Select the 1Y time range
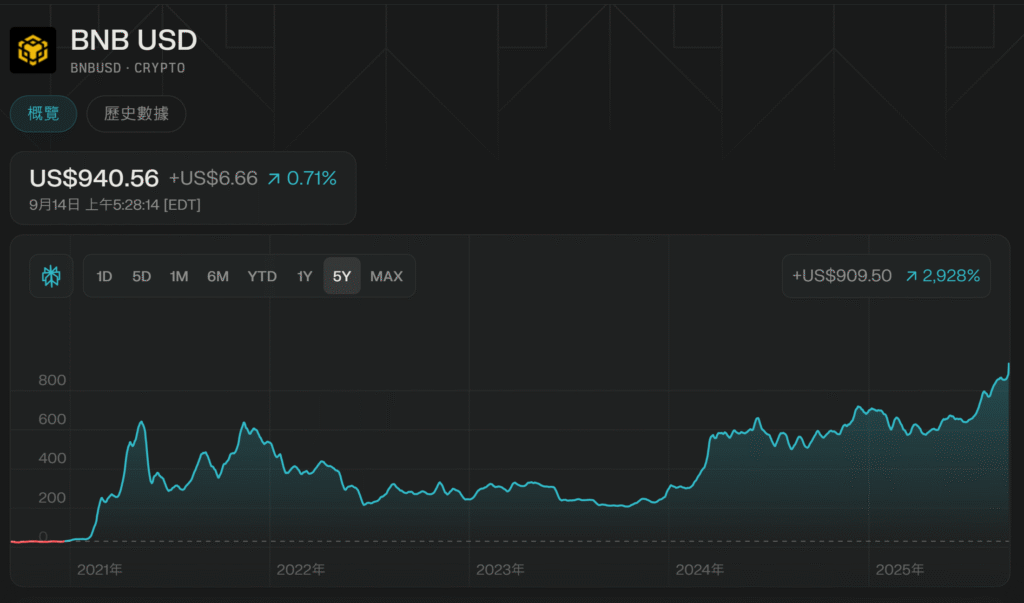Viewport: 1024px width, 603px height. (x=305, y=276)
